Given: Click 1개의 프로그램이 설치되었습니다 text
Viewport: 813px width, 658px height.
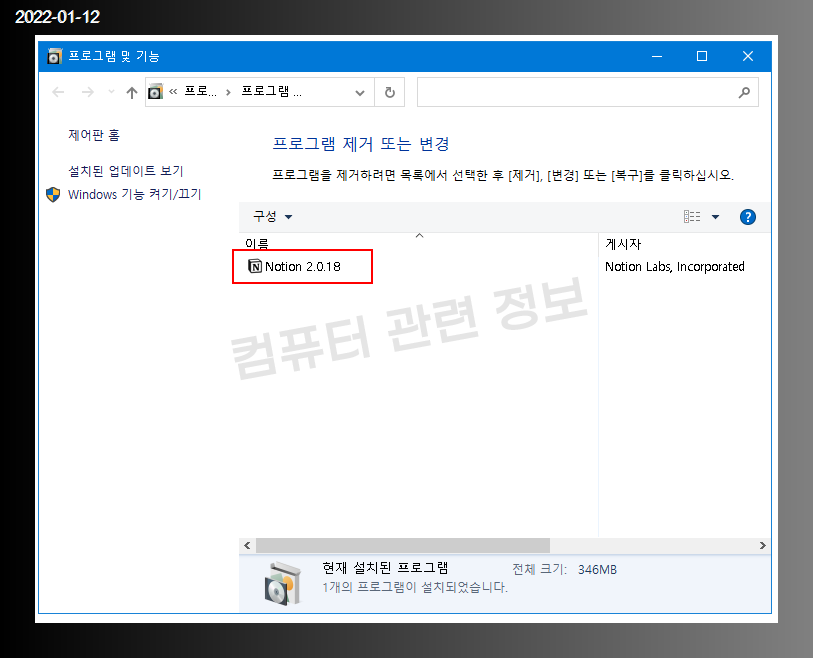Looking at the screenshot, I should [x=415, y=587].
